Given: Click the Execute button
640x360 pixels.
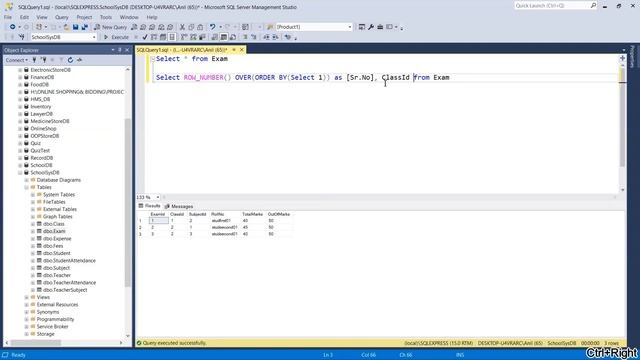Looking at the screenshot, I should pos(116,37).
